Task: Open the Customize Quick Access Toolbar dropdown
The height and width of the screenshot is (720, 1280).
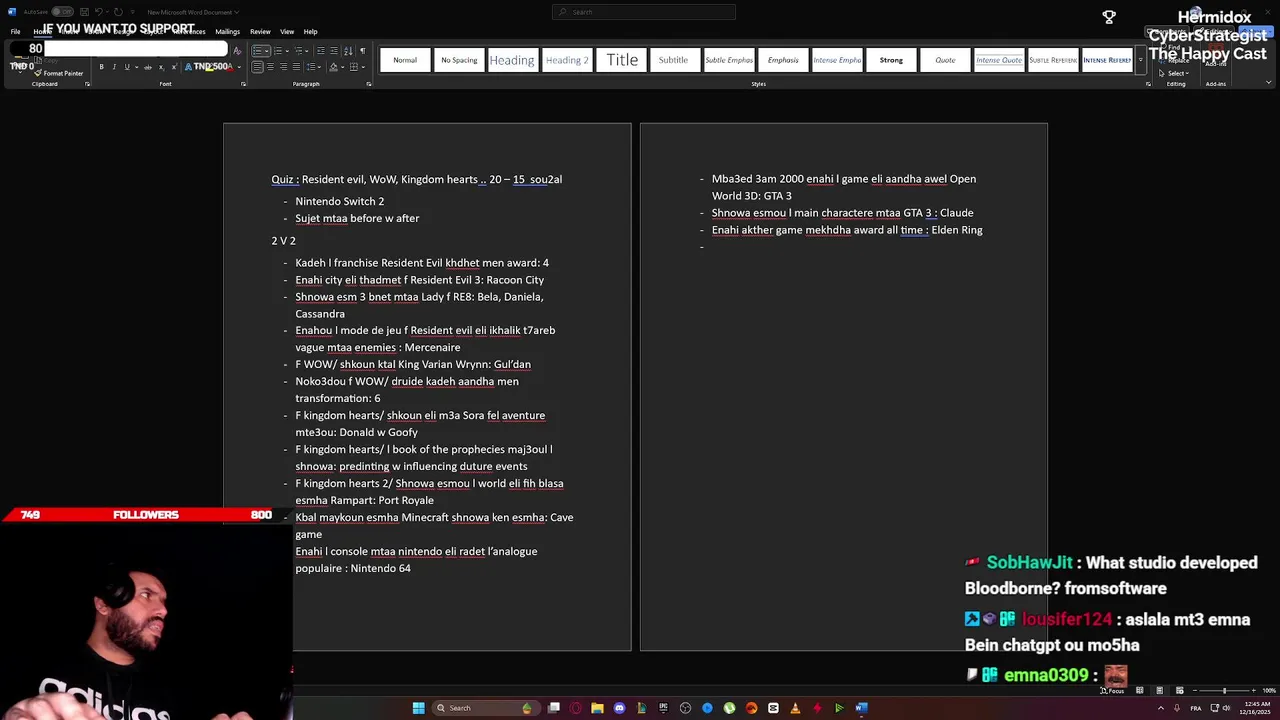Action: (x=132, y=12)
